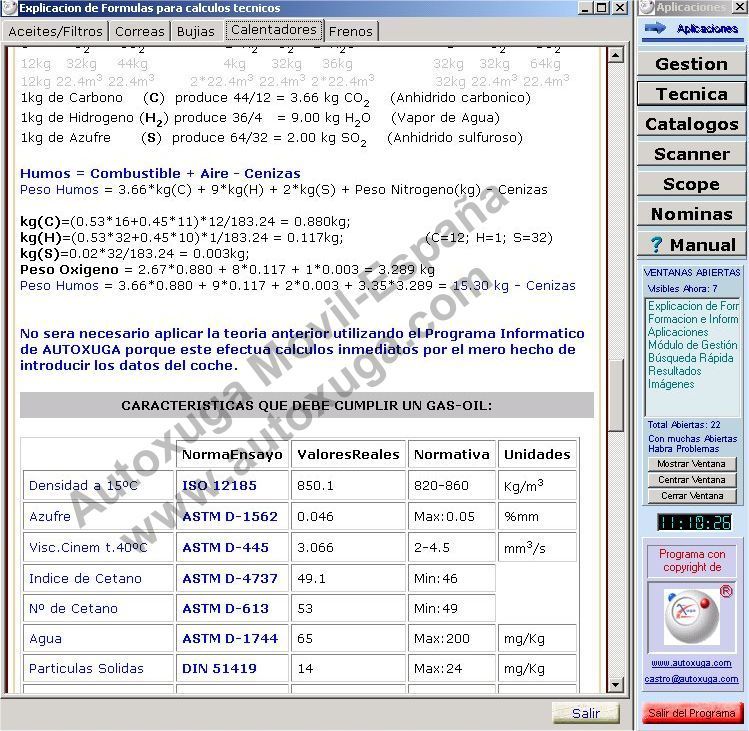Click Mostrar Ventana button
This screenshot has width=749, height=731.
coord(691,464)
